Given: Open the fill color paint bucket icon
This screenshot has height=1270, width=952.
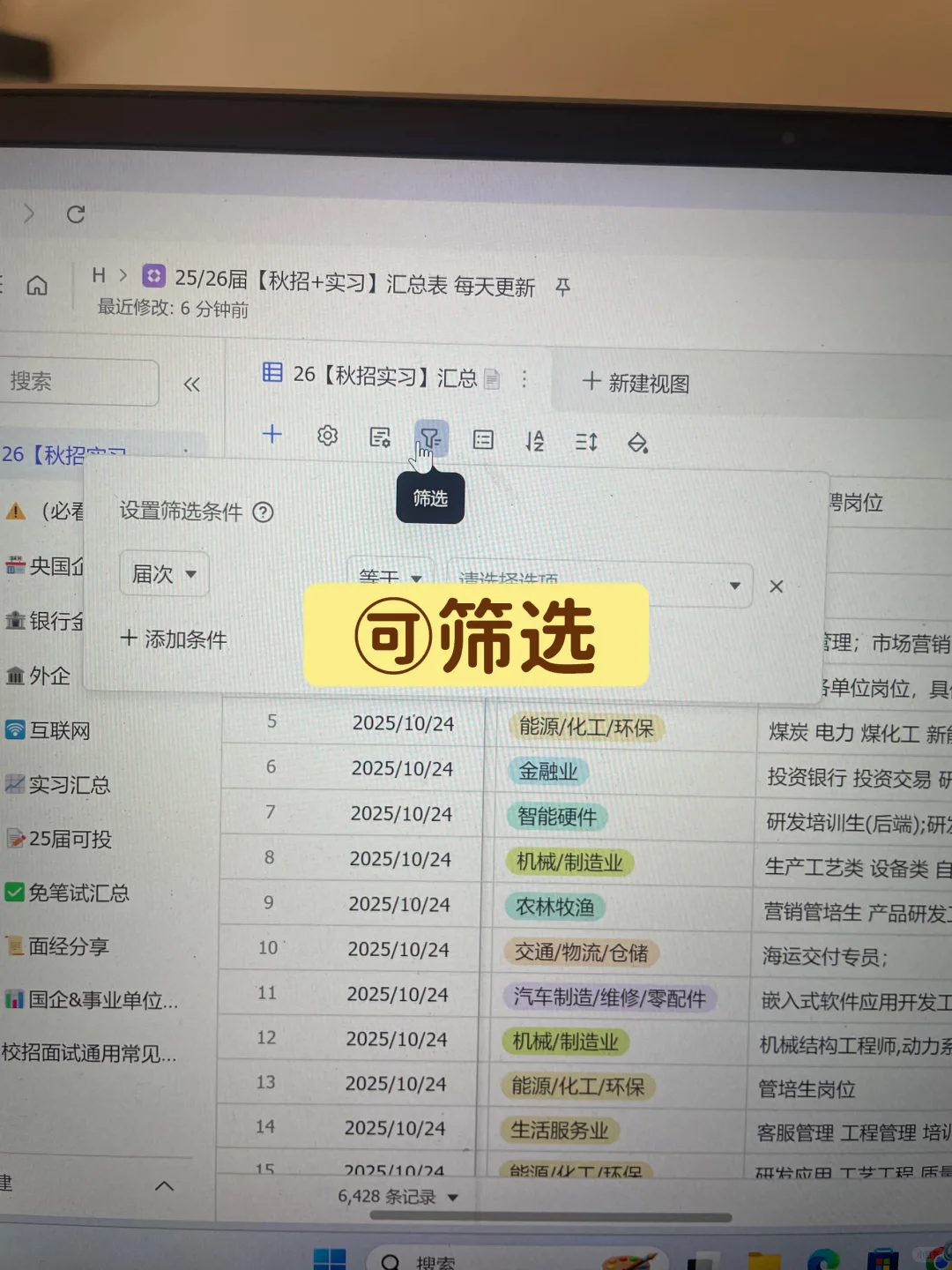Looking at the screenshot, I should click(x=639, y=442).
